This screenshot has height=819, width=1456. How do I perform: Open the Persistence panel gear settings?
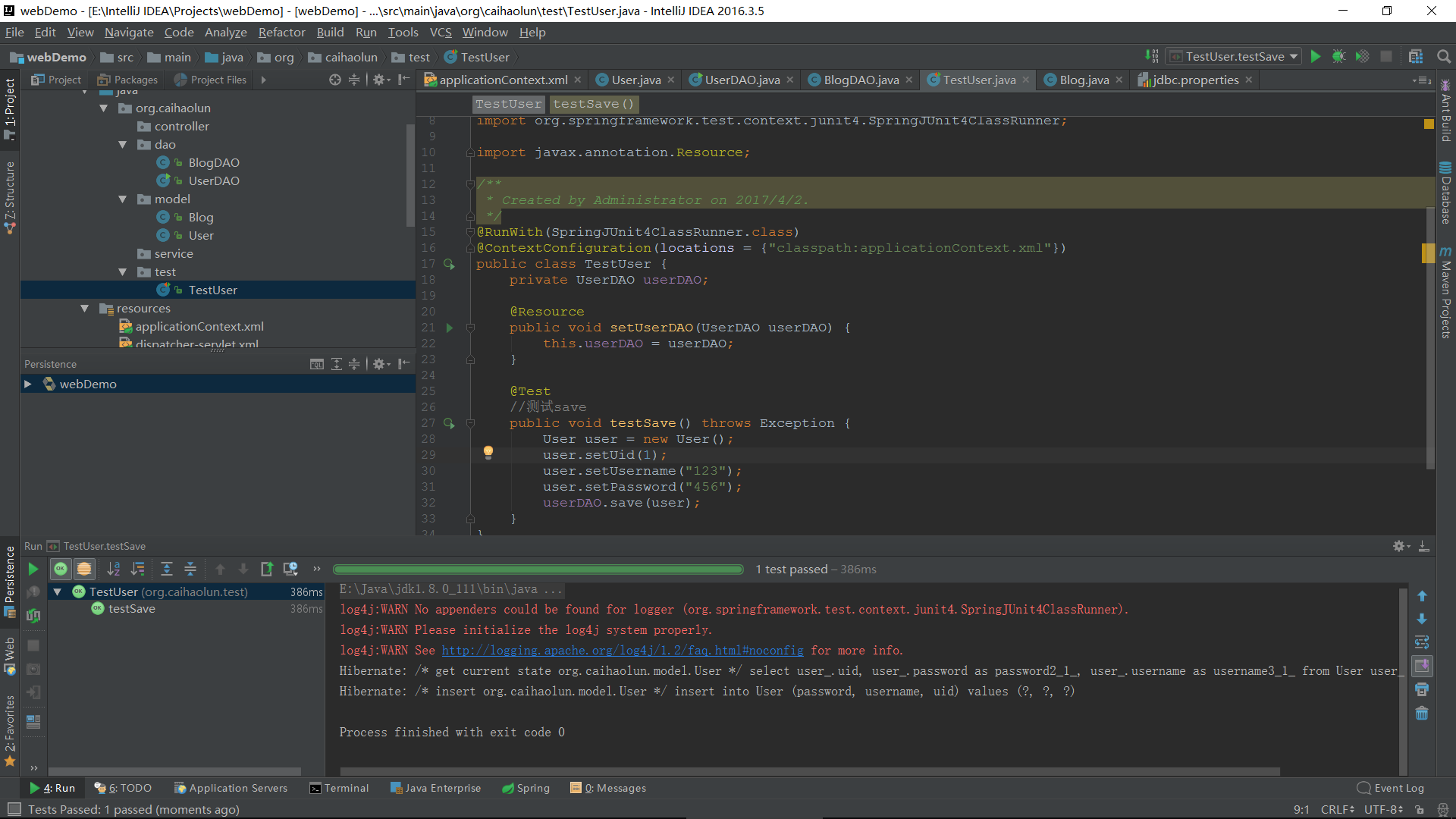pos(381,364)
